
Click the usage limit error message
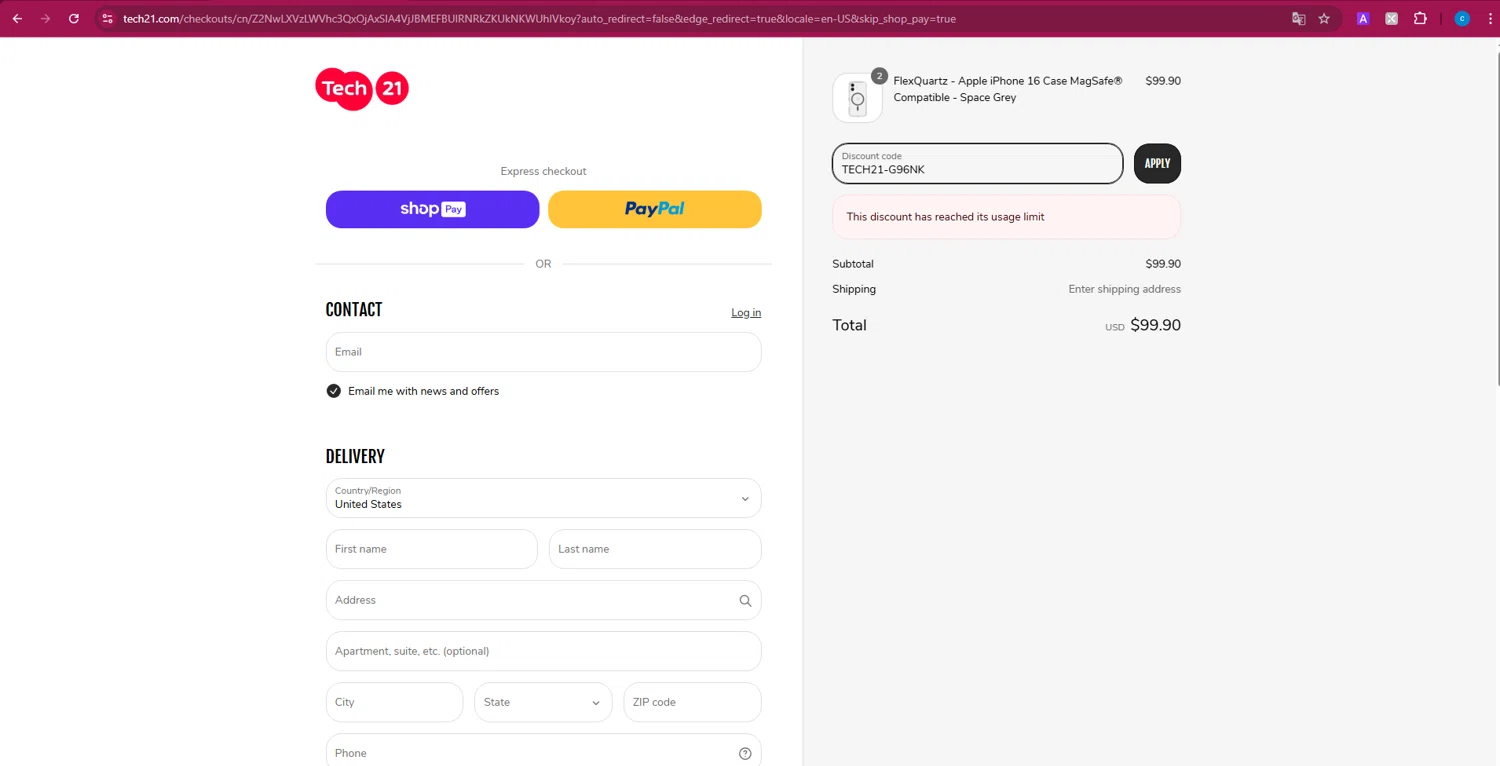click(1006, 216)
